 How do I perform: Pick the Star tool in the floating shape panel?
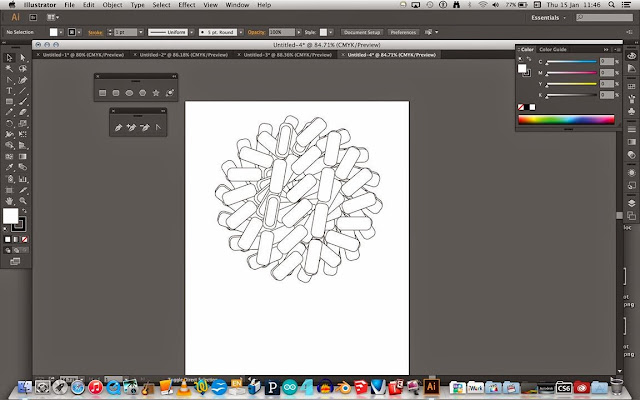coord(156,94)
